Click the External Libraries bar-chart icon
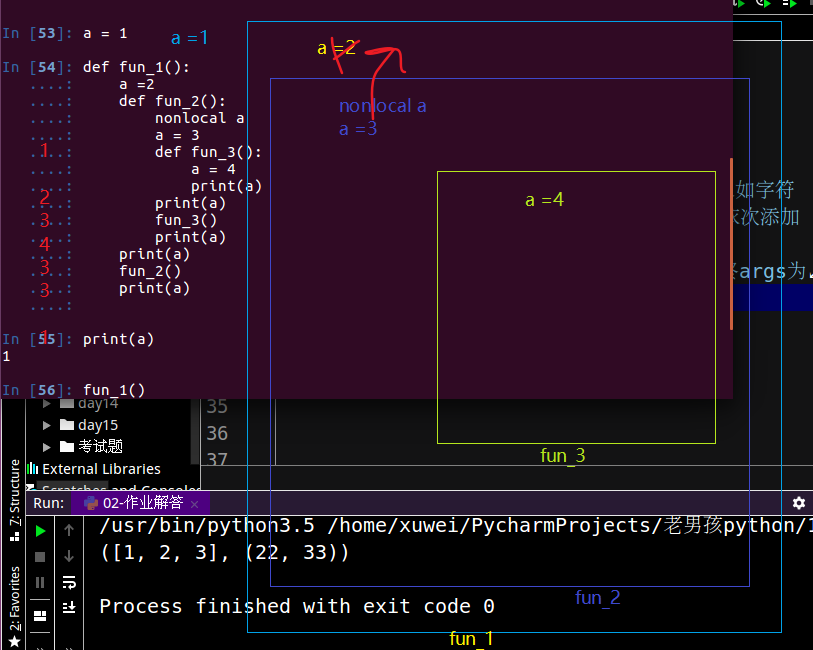813x650 pixels. tap(33, 469)
